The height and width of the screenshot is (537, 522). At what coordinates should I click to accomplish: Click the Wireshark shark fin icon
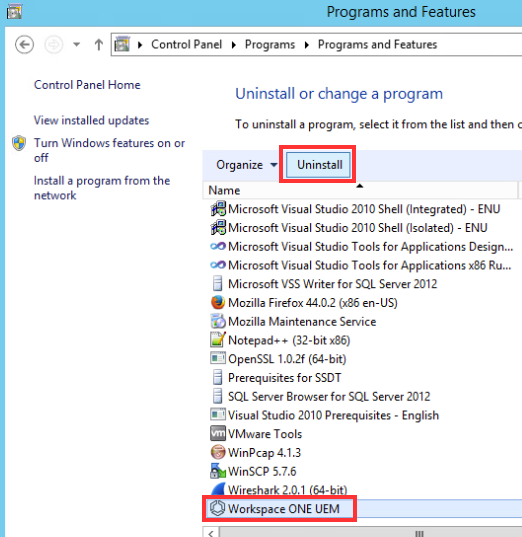218,489
